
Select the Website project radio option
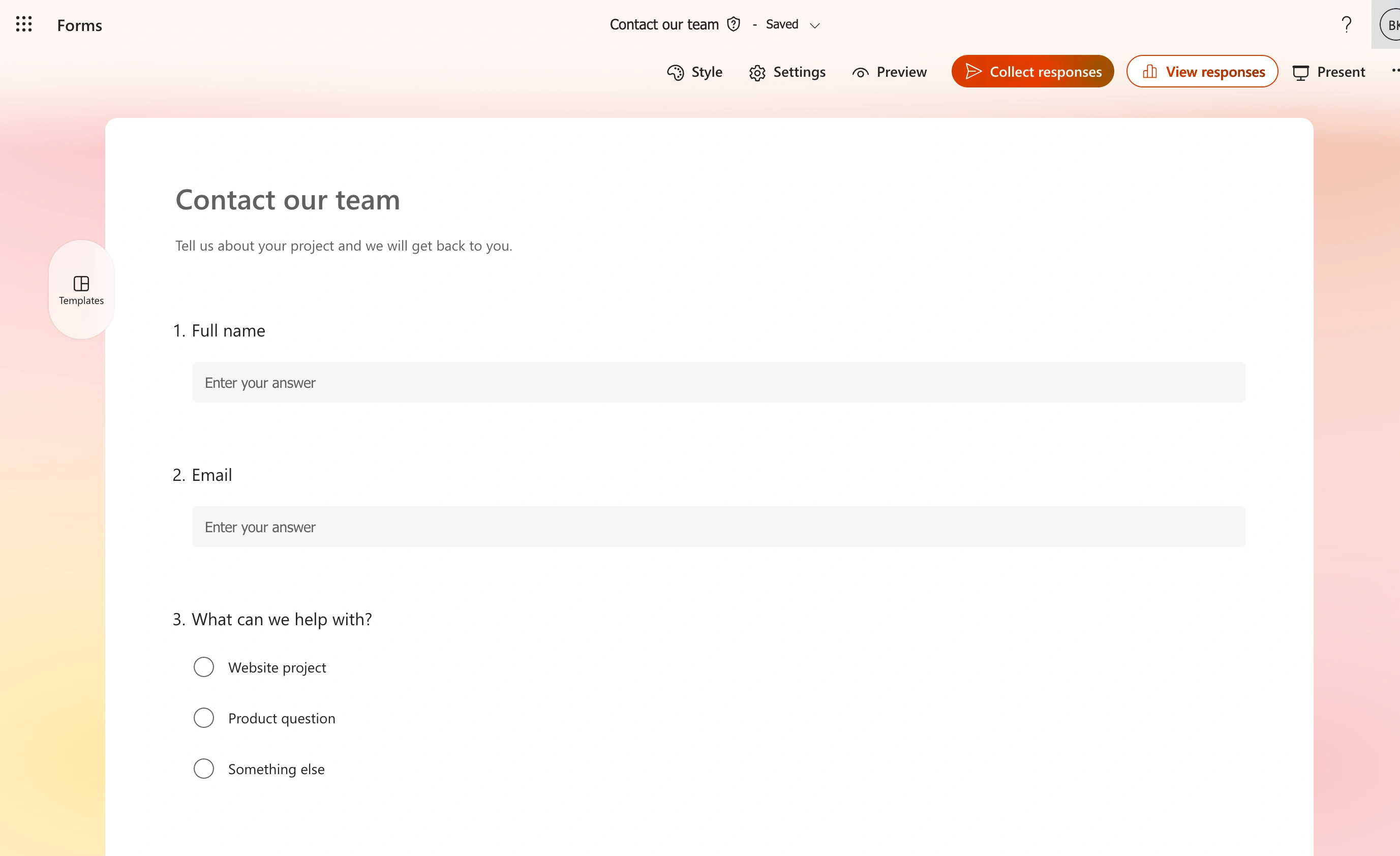click(x=203, y=667)
